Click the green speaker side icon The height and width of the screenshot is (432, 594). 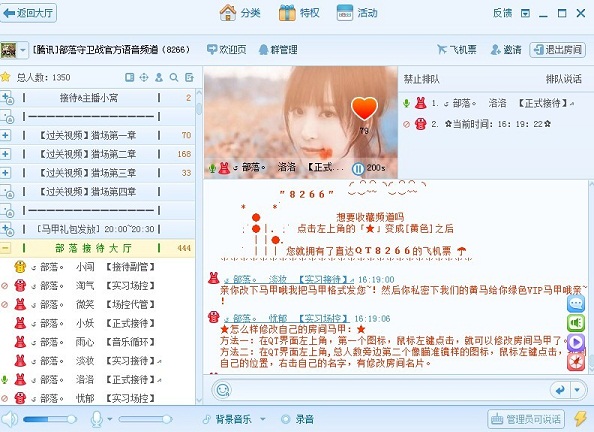click(x=576, y=323)
